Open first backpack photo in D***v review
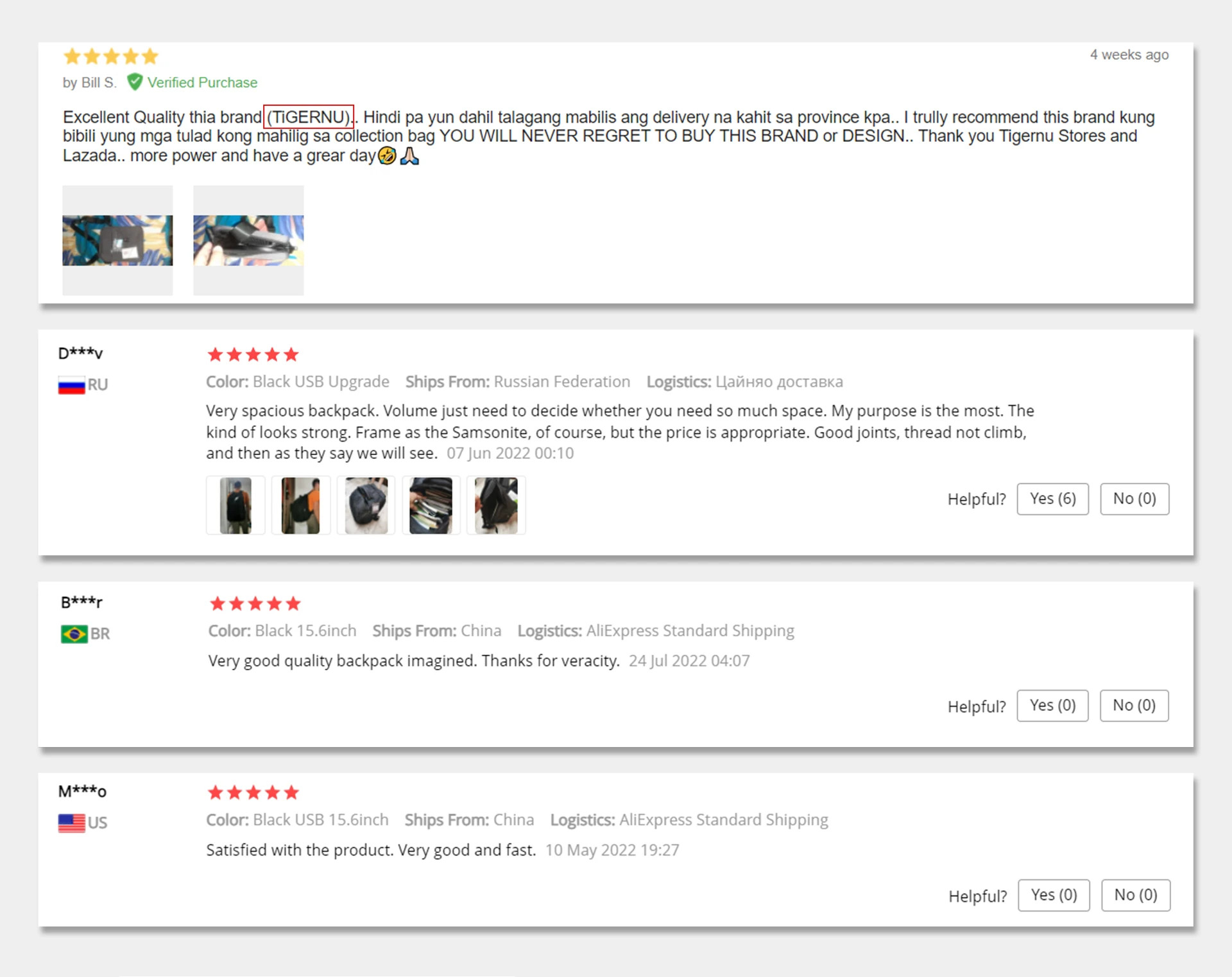Viewport: 1232px width, 977px height. (235, 505)
